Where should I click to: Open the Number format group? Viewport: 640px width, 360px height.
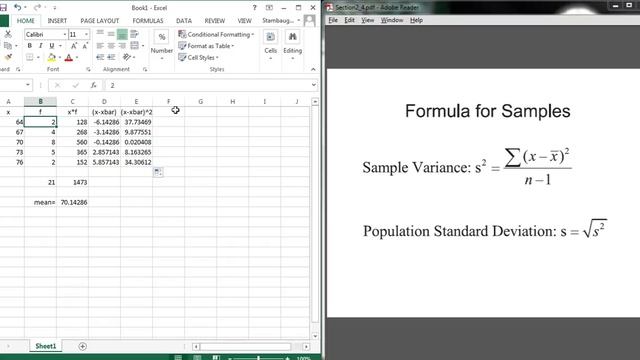click(162, 45)
